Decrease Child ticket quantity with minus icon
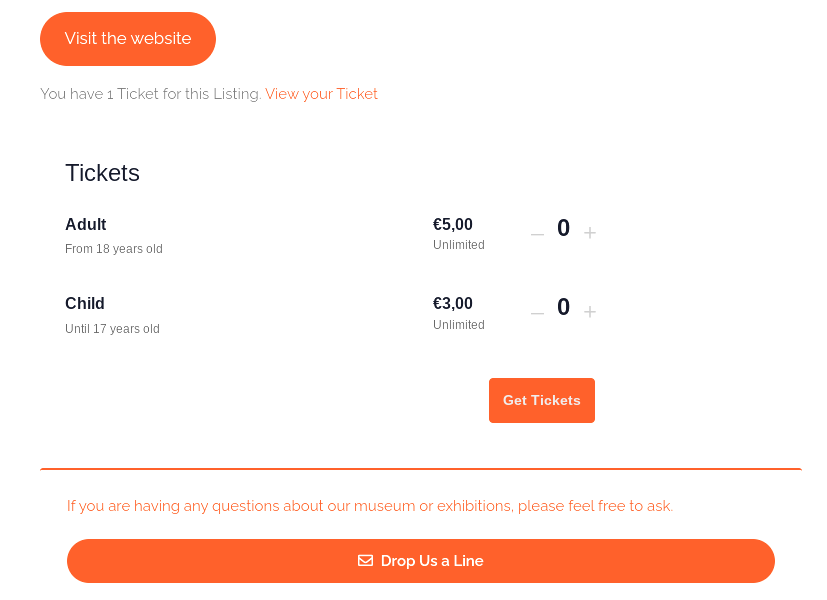 [537, 313]
